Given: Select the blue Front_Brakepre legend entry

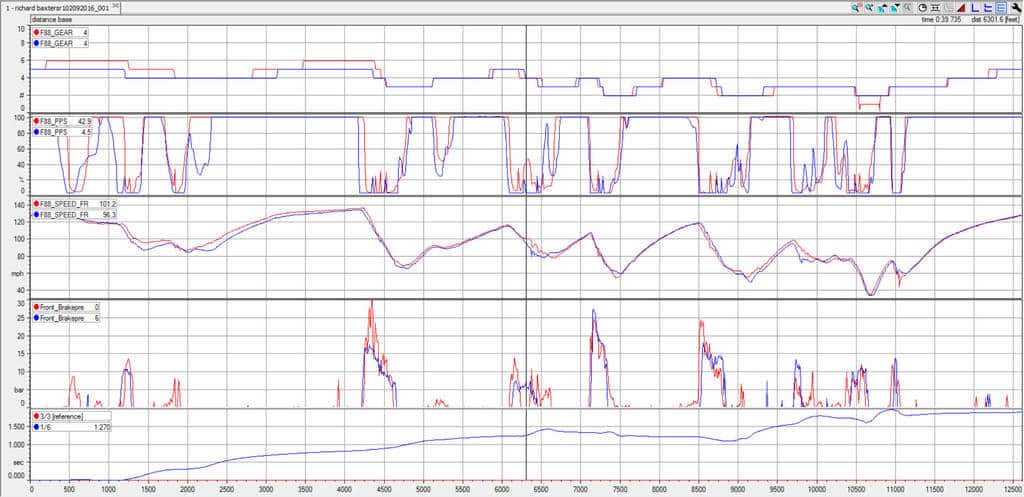Looking at the screenshot, I should pos(67,317).
